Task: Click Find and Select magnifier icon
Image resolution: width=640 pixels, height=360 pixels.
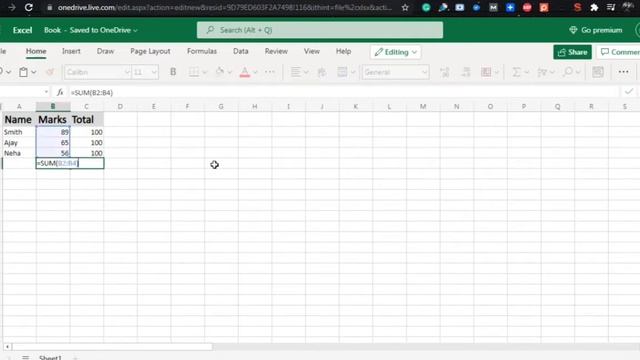Action: tap(567, 72)
